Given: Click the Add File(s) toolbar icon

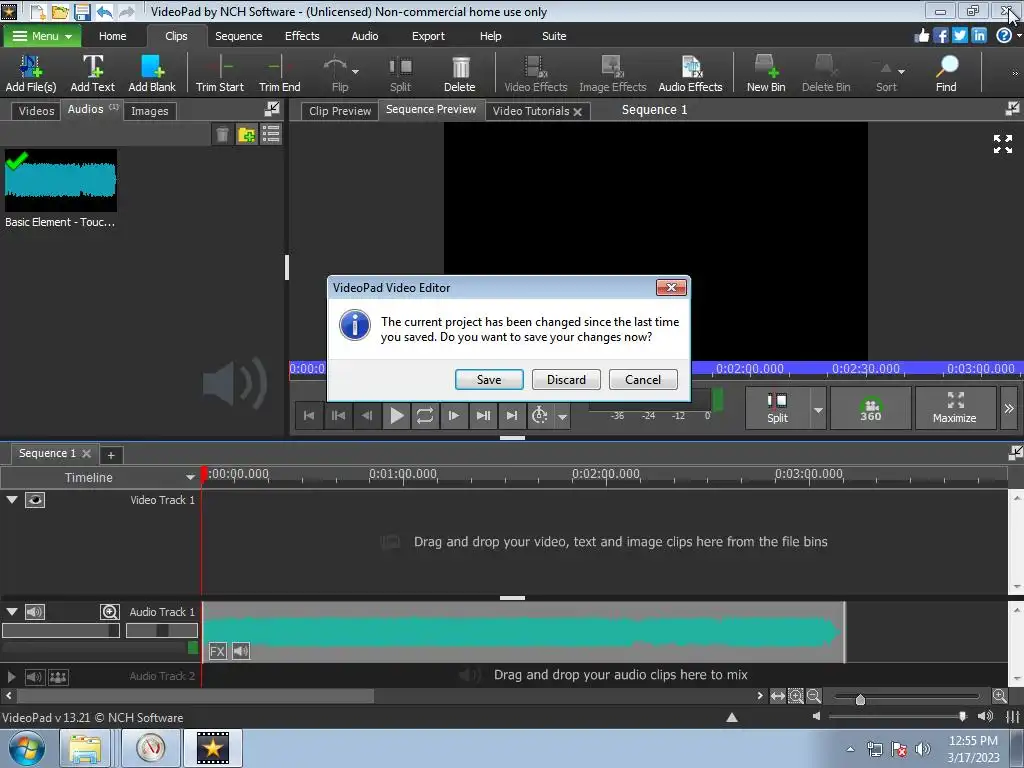Looking at the screenshot, I should pyautogui.click(x=31, y=73).
